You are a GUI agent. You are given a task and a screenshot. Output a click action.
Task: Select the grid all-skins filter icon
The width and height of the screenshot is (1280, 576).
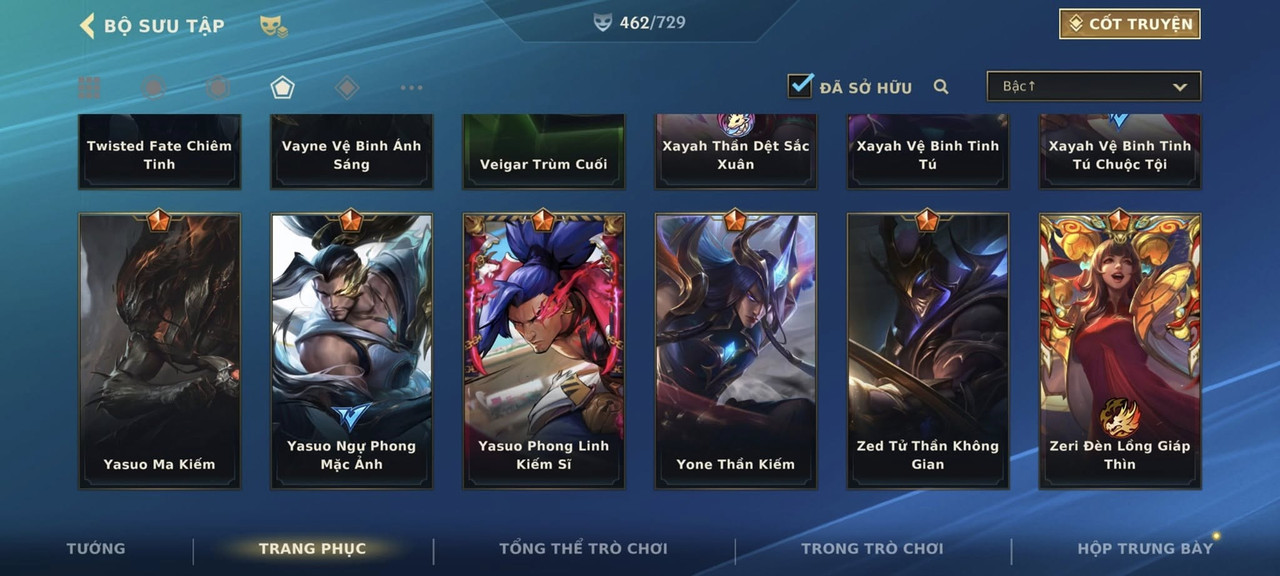tap(89, 88)
